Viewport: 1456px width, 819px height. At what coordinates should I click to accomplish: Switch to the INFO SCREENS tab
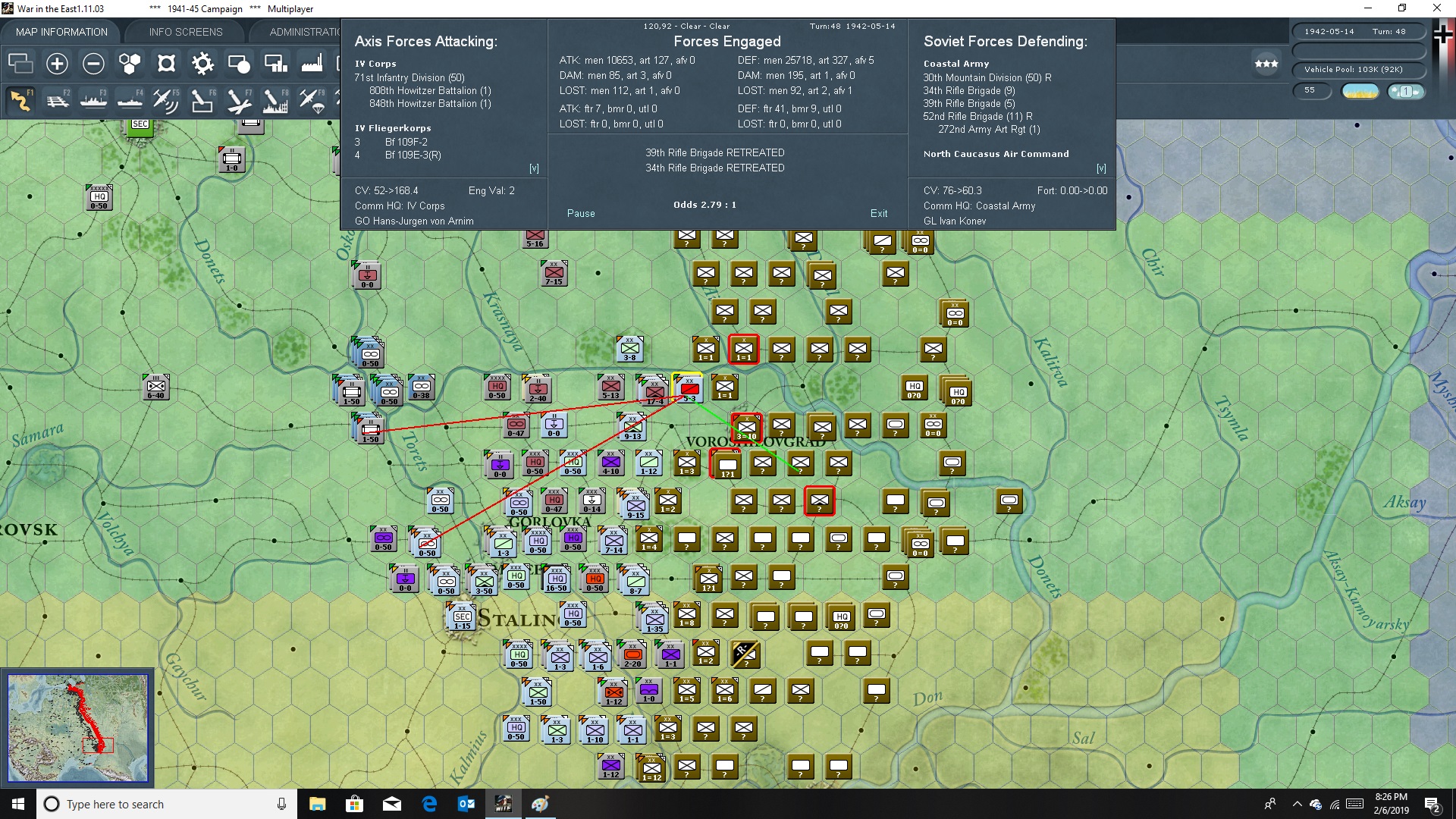click(186, 32)
